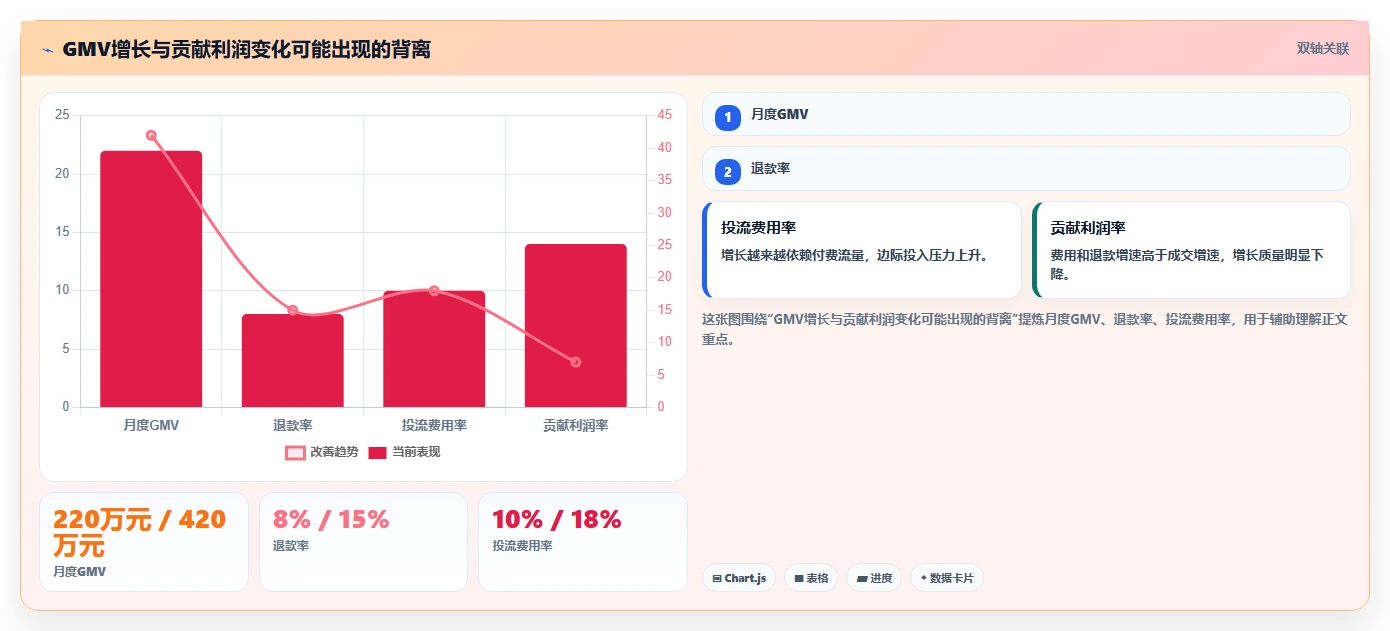
Task: Open the 退款率 list item
Action: coord(1026,169)
